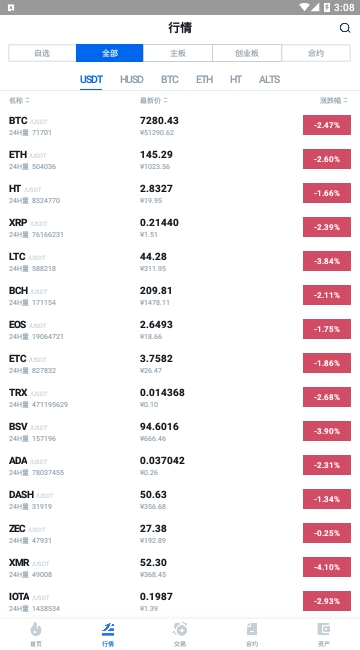
Task: Switch to the 主板 segment
Action: [x=178, y=53]
